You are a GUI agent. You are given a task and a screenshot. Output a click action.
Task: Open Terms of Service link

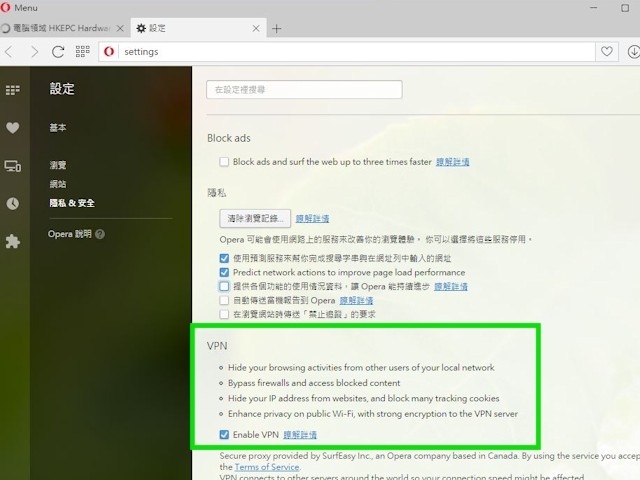click(267, 467)
